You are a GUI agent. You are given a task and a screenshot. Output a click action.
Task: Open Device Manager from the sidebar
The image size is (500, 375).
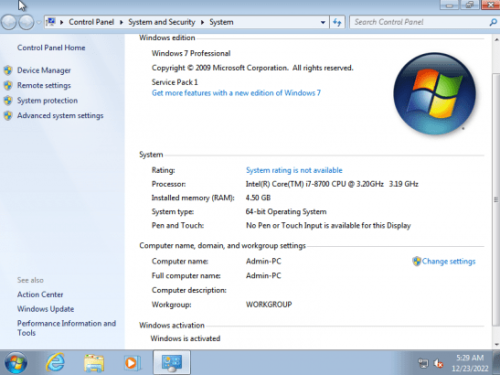[44, 70]
